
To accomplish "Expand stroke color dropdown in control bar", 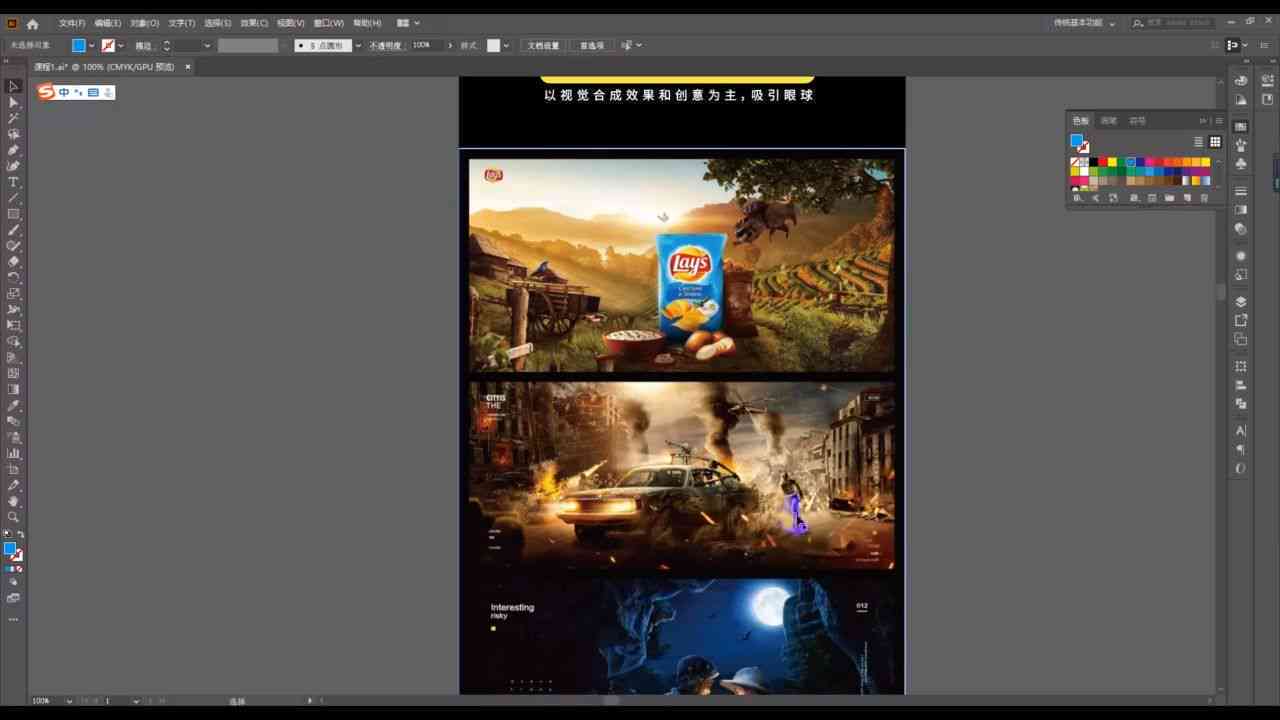I will [x=120, y=45].
